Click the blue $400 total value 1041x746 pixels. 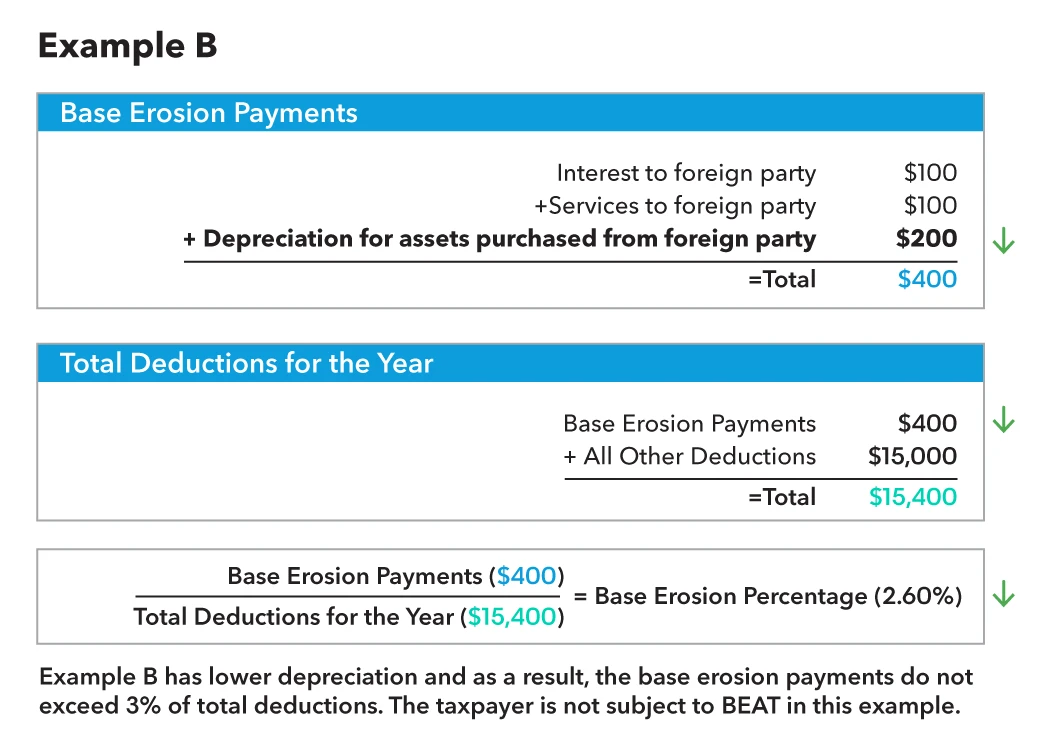(x=927, y=279)
